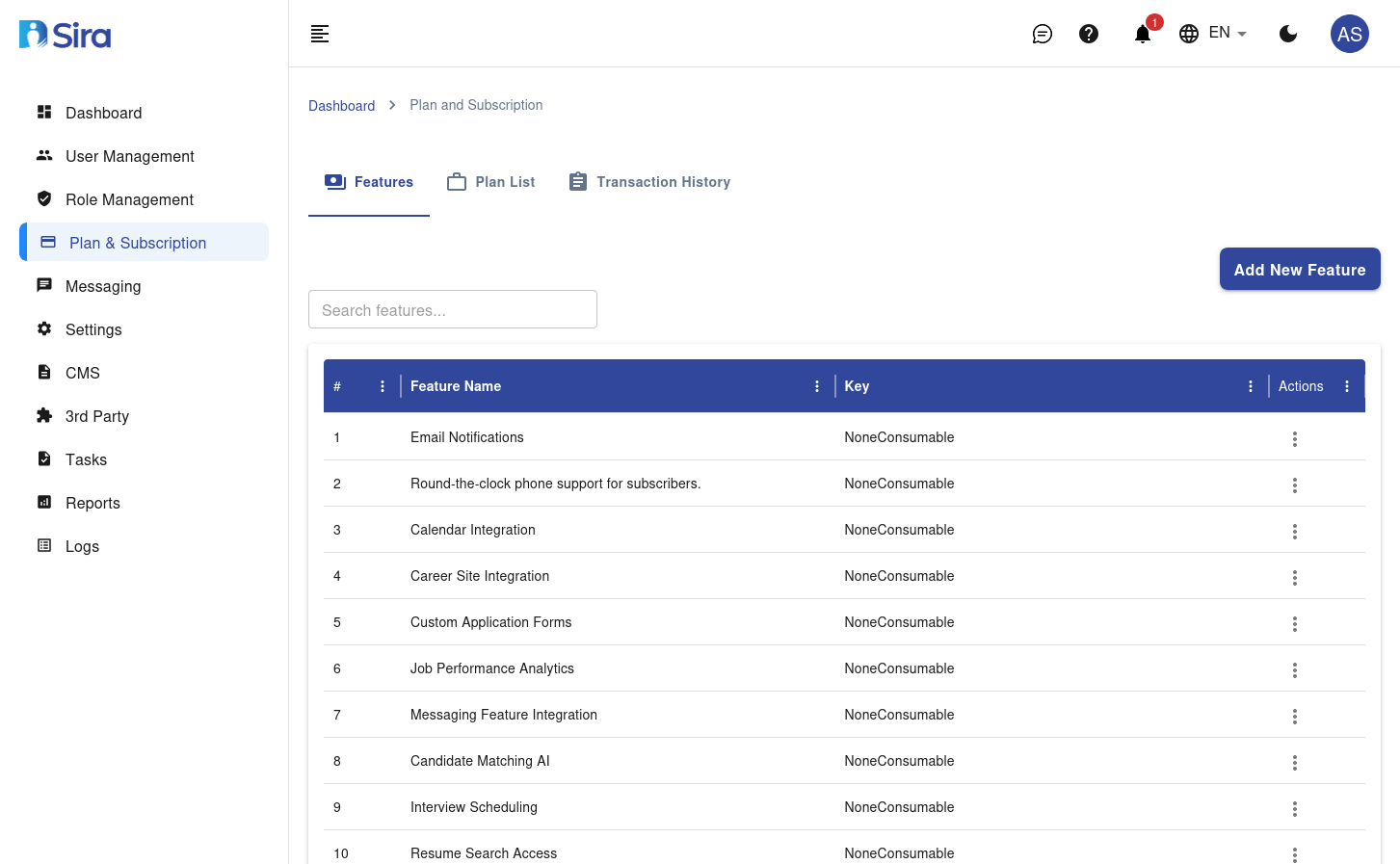Open the notifications bell

coord(1142,34)
